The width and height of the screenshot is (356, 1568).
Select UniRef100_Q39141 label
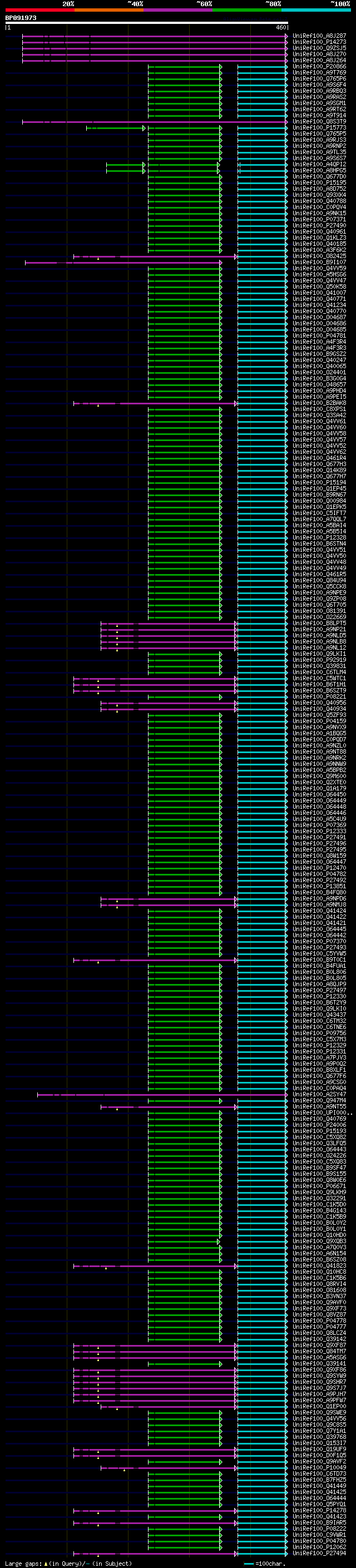[319, 1363]
